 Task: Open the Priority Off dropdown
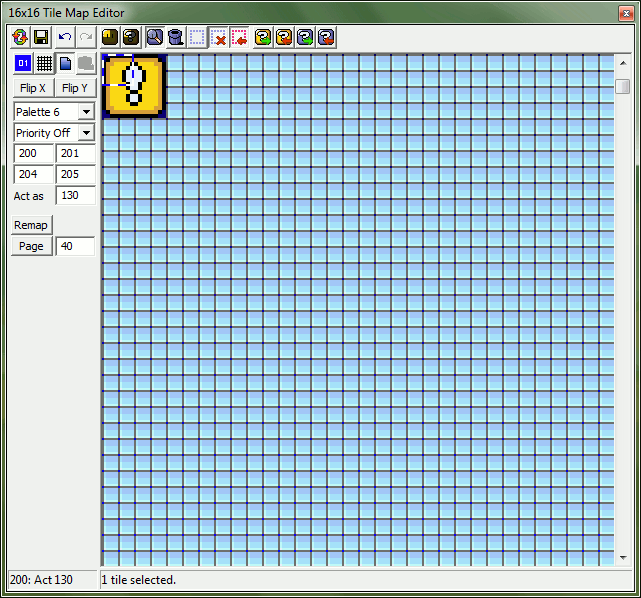click(54, 133)
